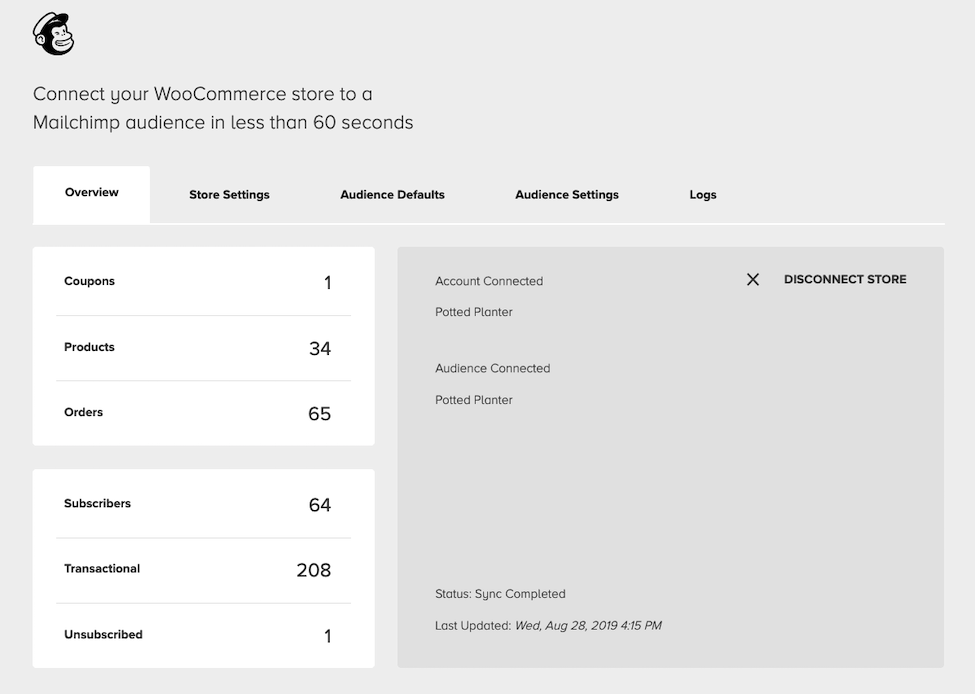Screen dimensions: 975x694
Task: Open the Audience Defaults tab
Action: (x=392, y=195)
